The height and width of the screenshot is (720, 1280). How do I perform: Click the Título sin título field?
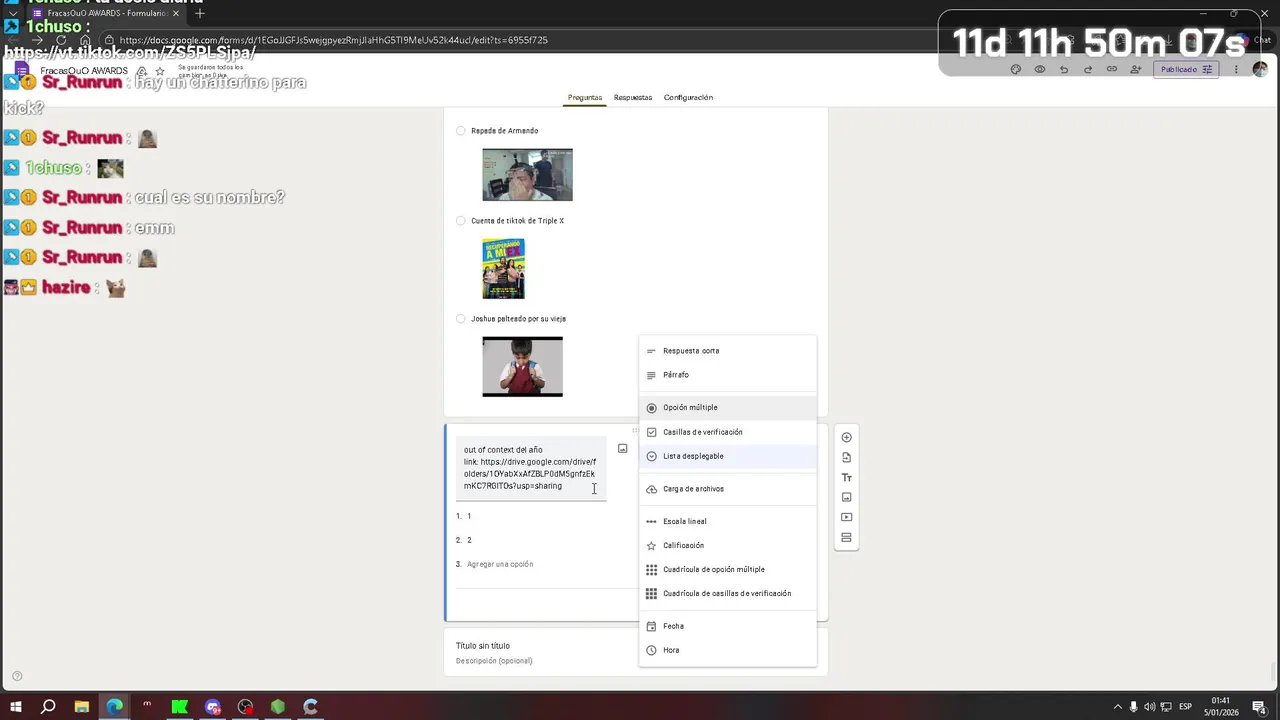(x=483, y=646)
